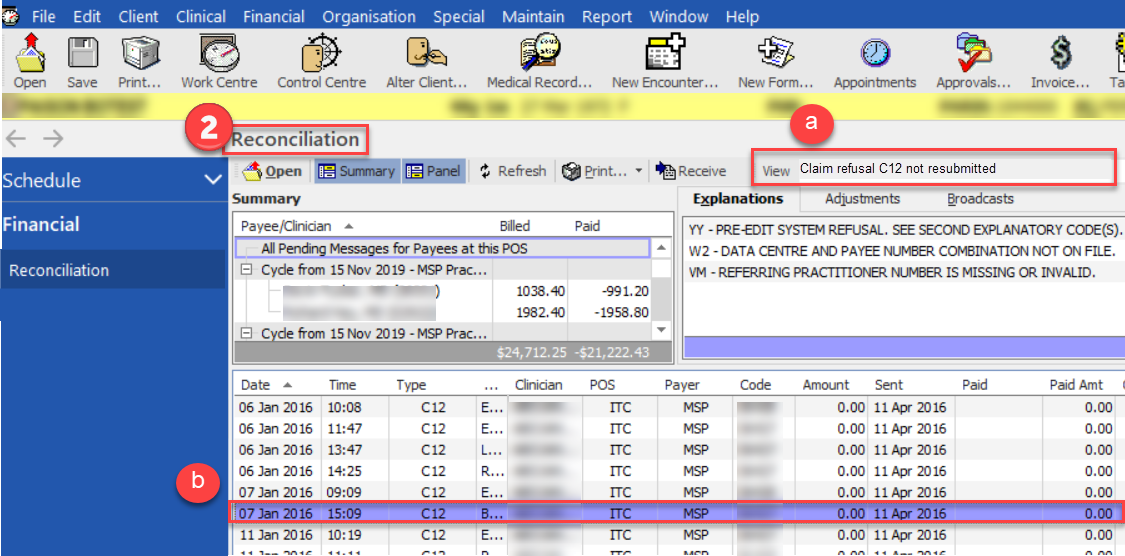Open the Financial menu
The height and width of the screenshot is (556, 1125).
pyautogui.click(x=273, y=17)
